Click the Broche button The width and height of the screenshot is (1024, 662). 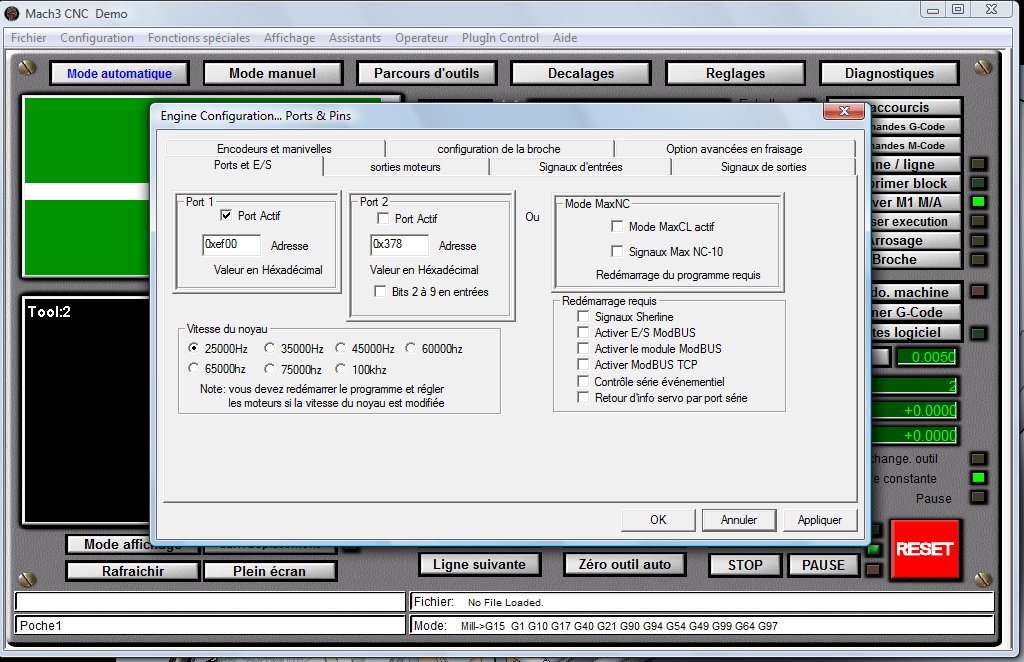tap(916, 259)
